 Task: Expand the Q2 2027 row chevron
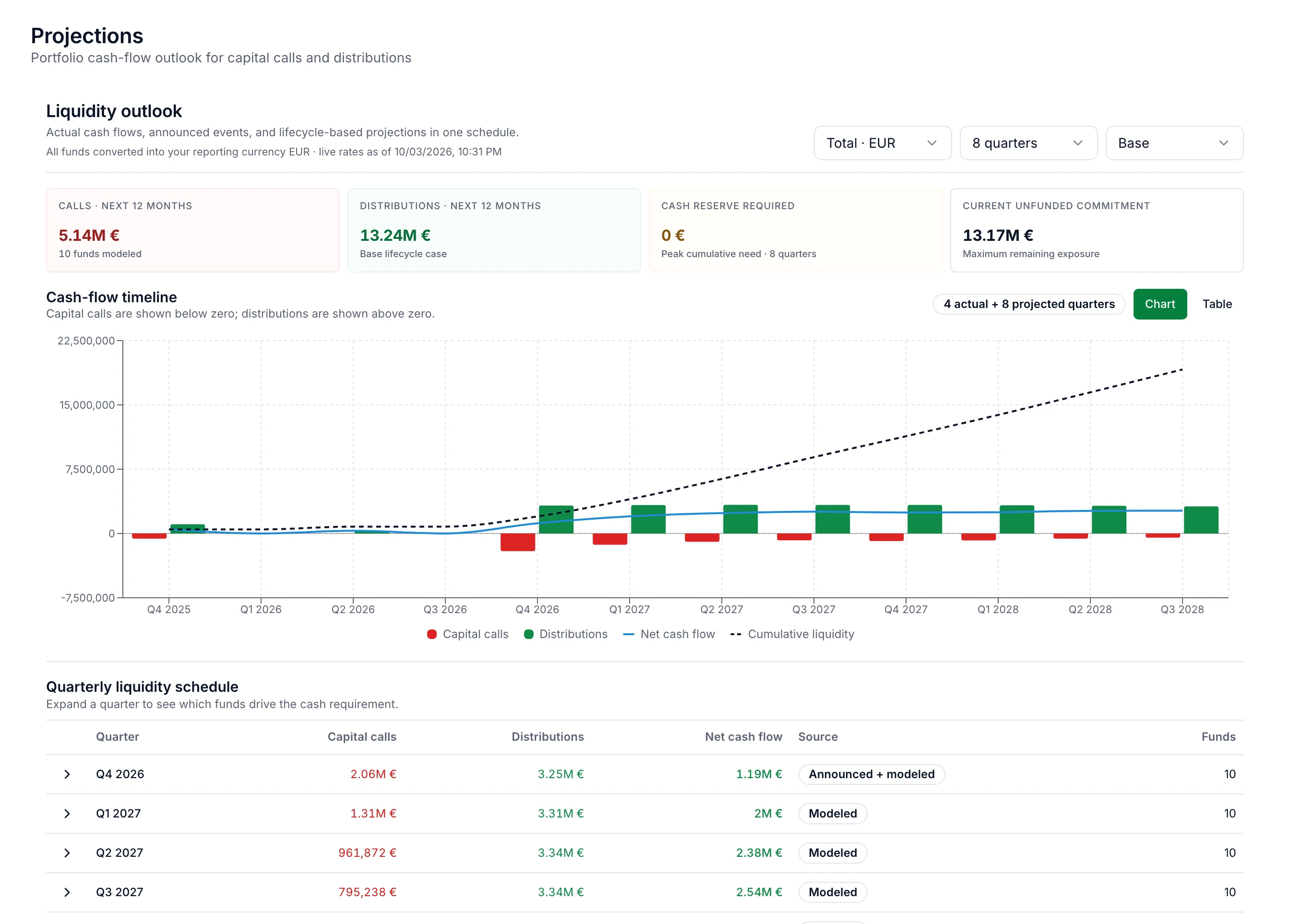pos(67,853)
